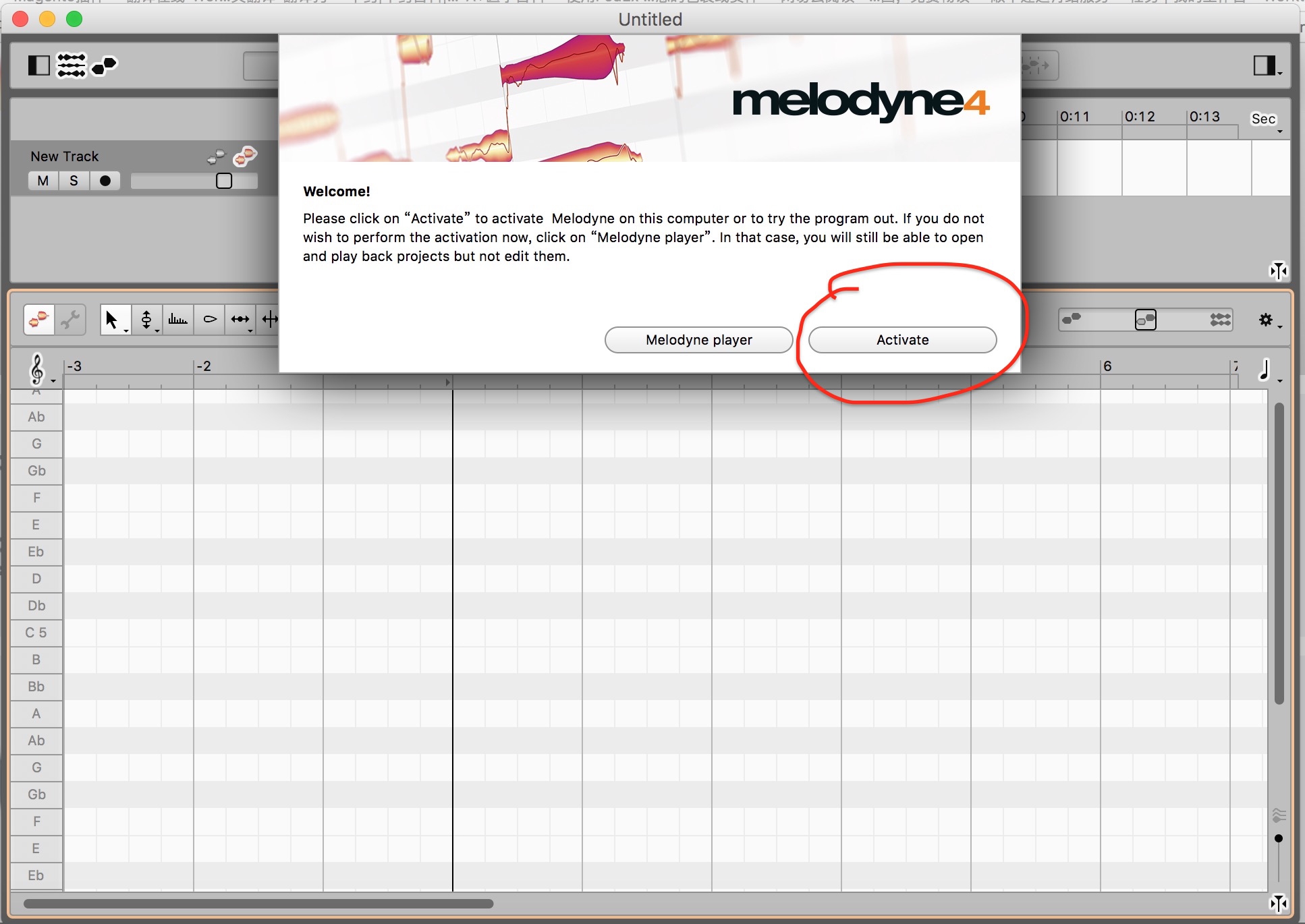1305x924 pixels.
Task: Click the middle handle of the track display slider
Action: point(1146,319)
